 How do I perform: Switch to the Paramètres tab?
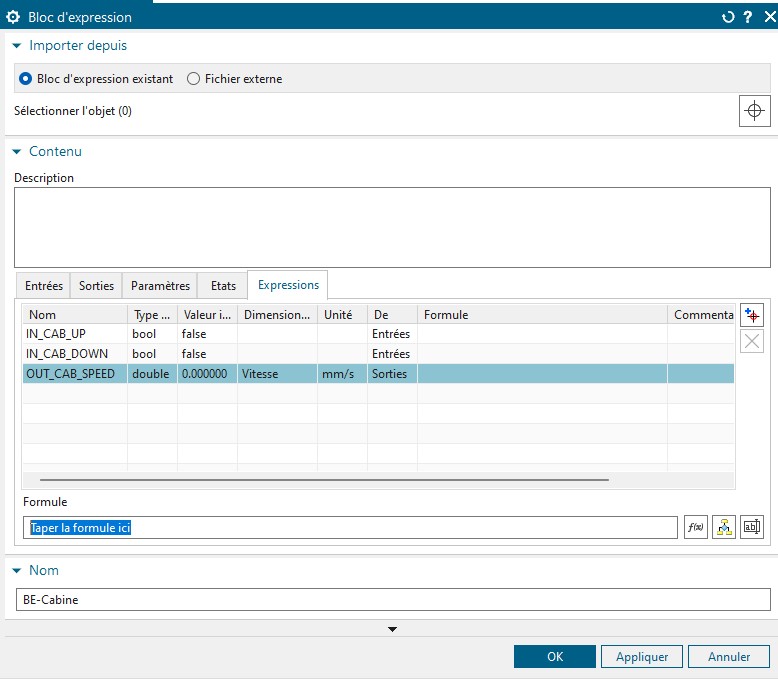click(160, 286)
